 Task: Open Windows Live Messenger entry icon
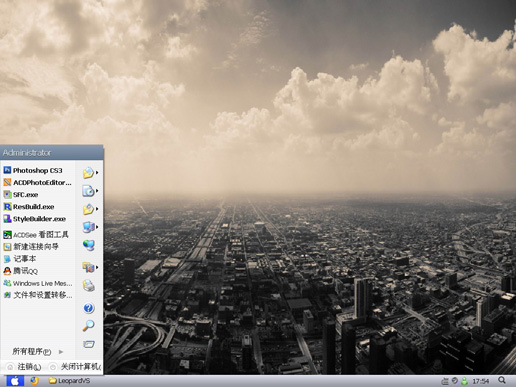click(x=7, y=283)
